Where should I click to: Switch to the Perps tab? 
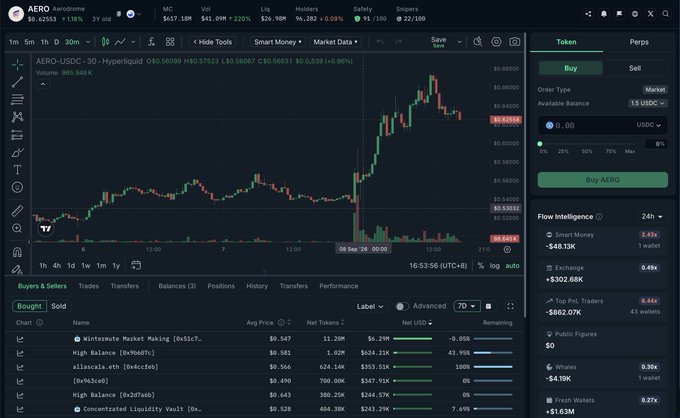pos(639,42)
